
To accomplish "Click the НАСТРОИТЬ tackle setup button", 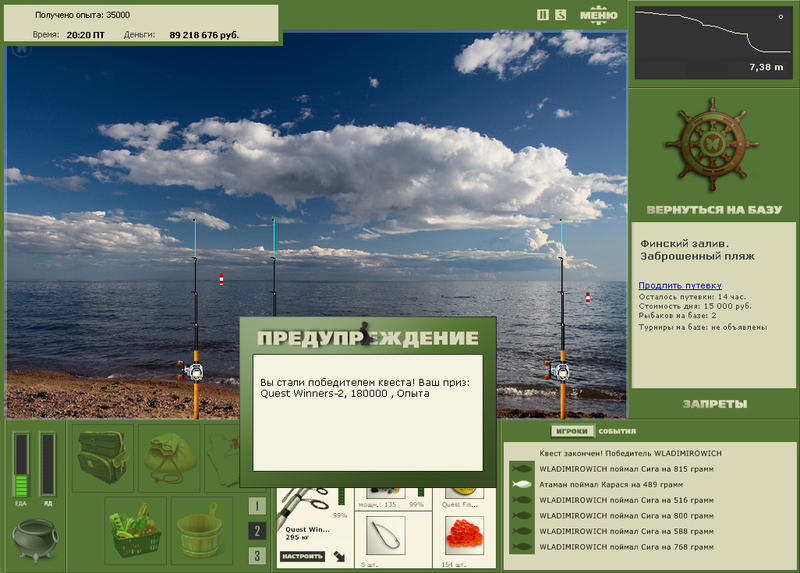I will pyautogui.click(x=303, y=556).
